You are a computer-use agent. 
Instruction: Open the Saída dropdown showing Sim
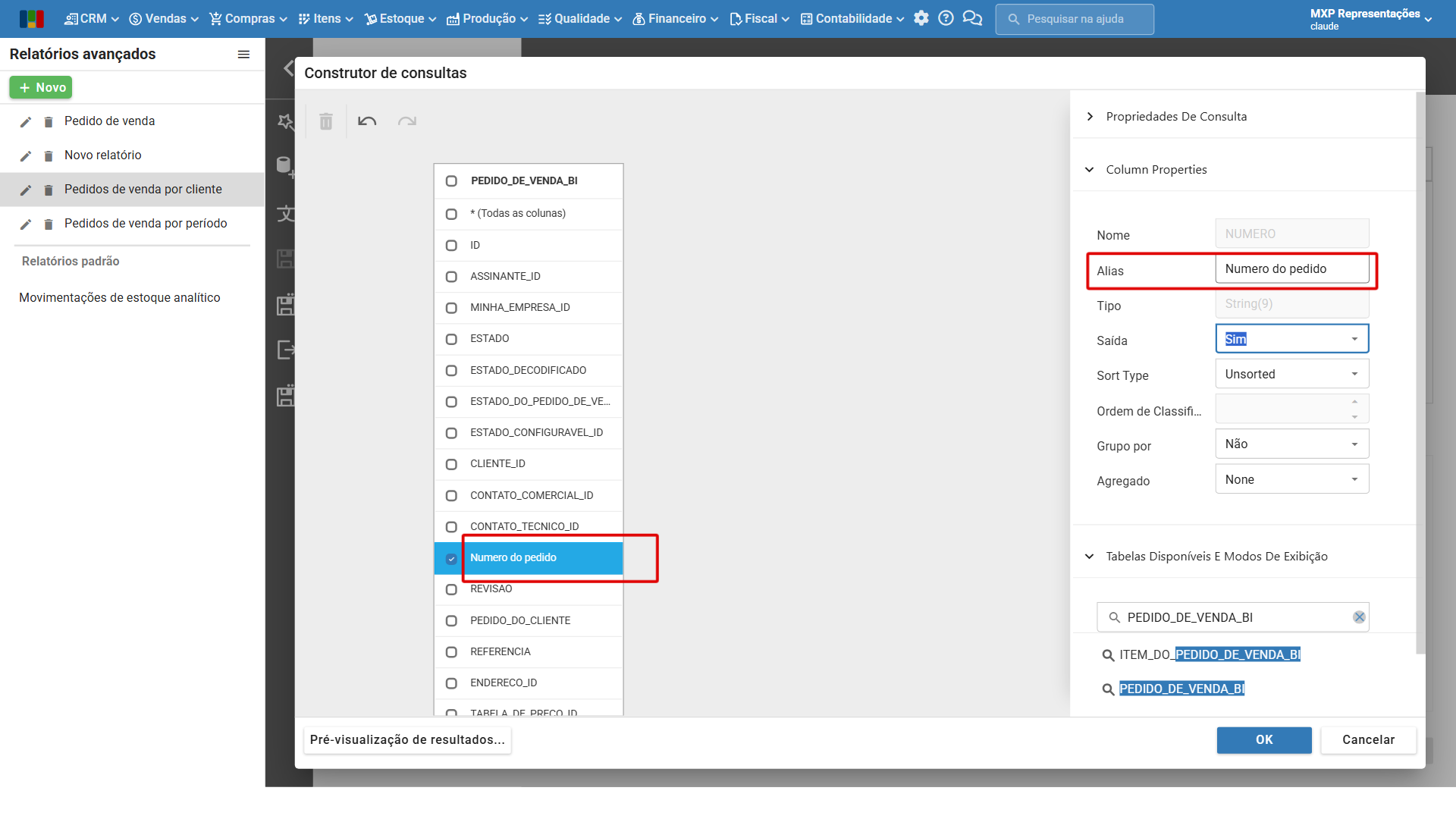coord(1292,339)
